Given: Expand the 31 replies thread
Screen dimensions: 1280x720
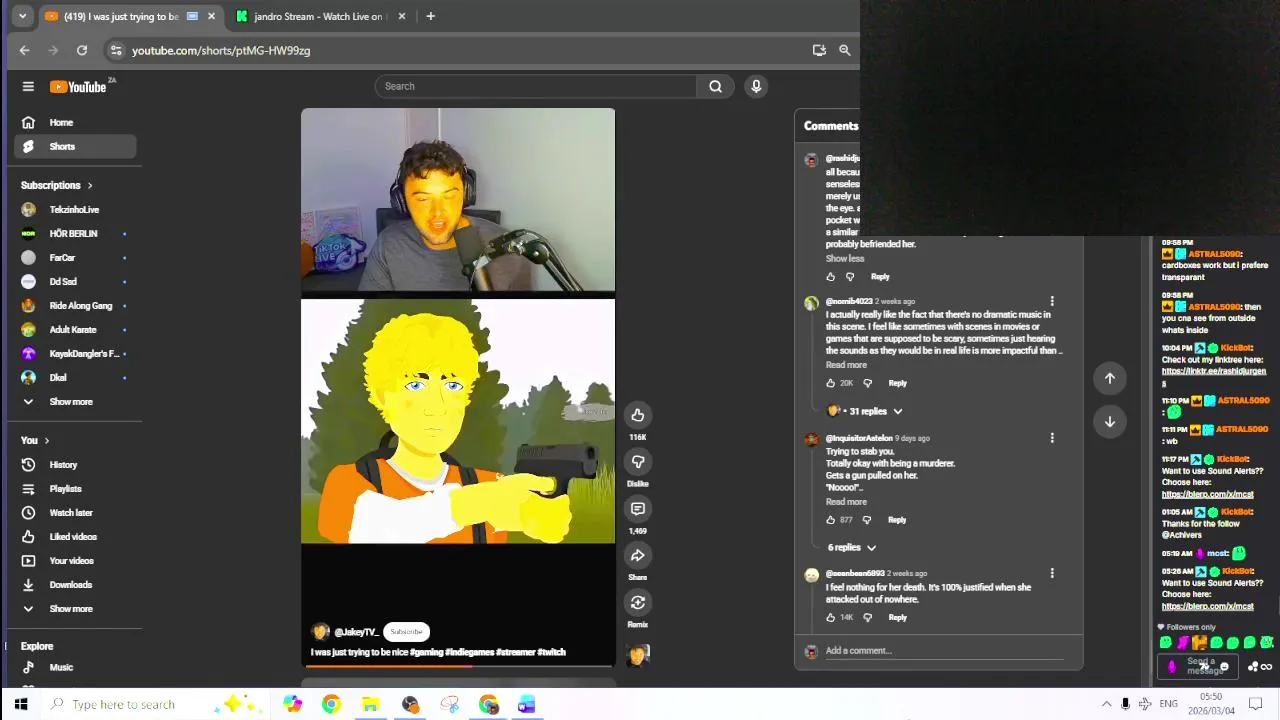Looking at the screenshot, I should pyautogui.click(x=866, y=411).
